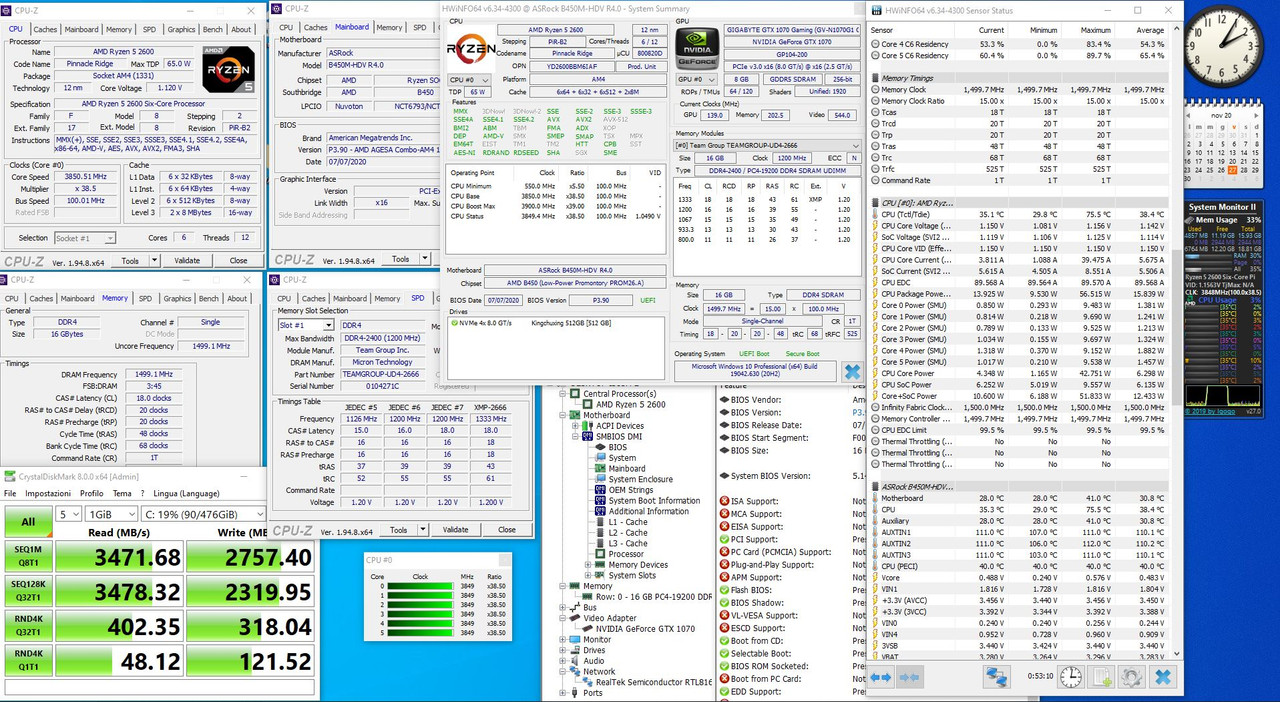The width and height of the screenshot is (1280, 702).
Task: Run the RND4K Q32T1 test
Action: (28, 625)
